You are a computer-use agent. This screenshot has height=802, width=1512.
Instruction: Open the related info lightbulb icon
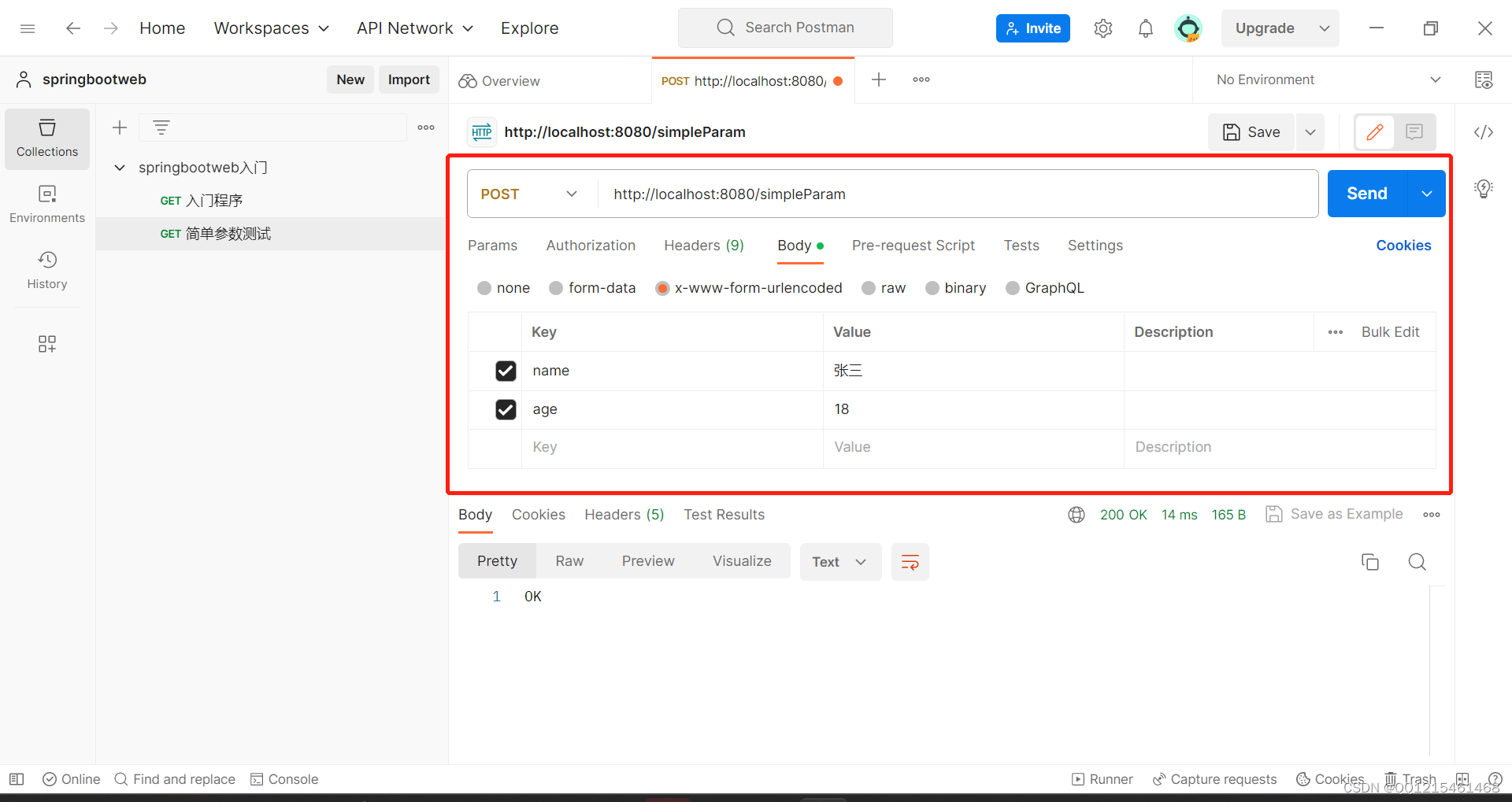(x=1484, y=189)
